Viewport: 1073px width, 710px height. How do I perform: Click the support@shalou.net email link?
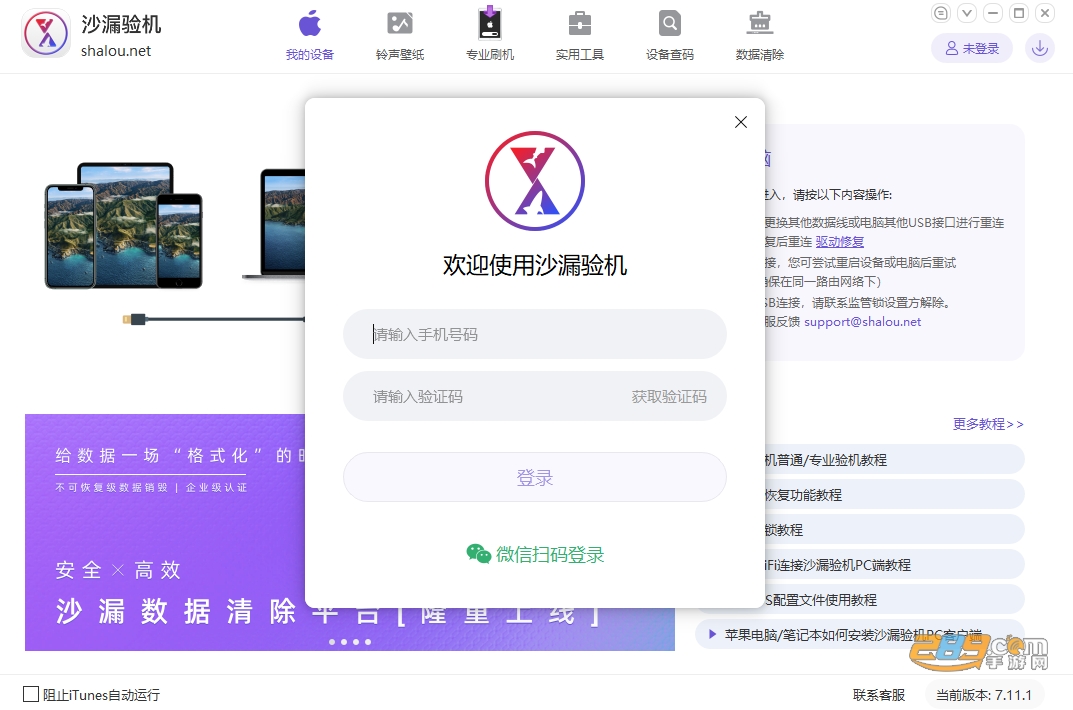tap(862, 321)
